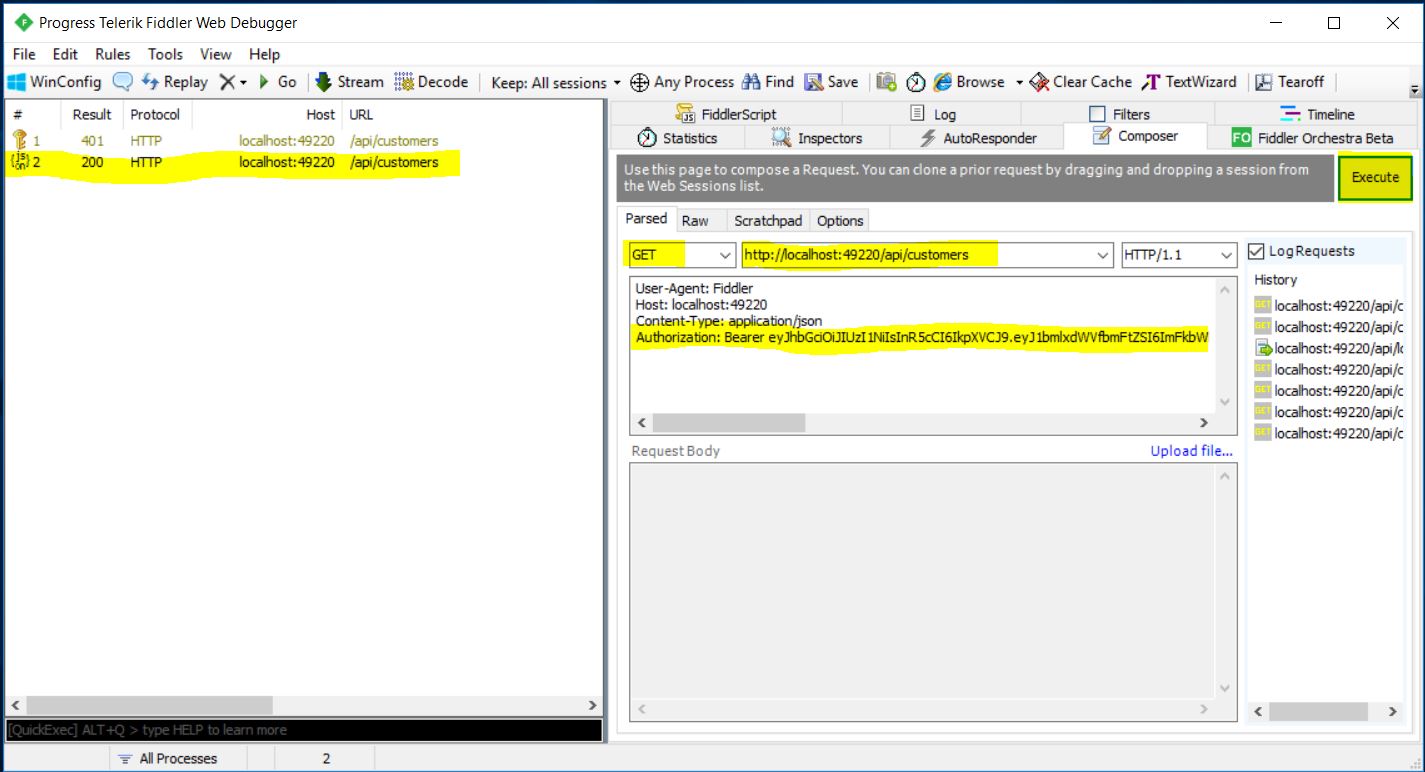This screenshot has height=772, width=1425.
Task: Click the Tearoff button
Action: (1289, 82)
